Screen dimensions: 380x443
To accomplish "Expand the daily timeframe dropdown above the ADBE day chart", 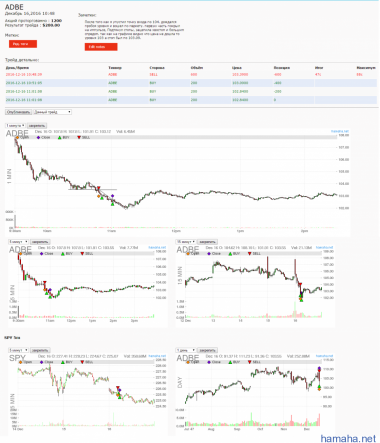I will point(186,350).
